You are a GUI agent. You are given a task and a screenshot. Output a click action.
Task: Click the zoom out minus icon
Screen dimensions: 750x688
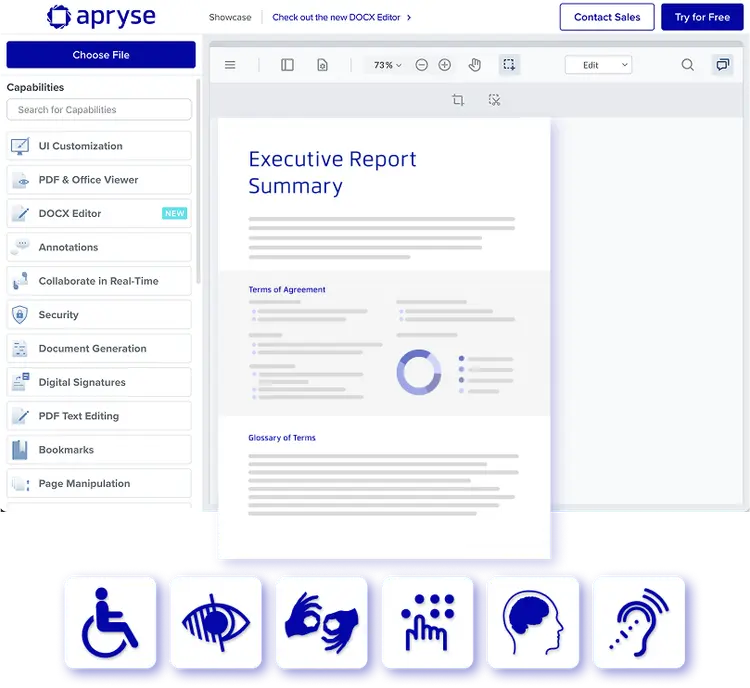tap(421, 65)
